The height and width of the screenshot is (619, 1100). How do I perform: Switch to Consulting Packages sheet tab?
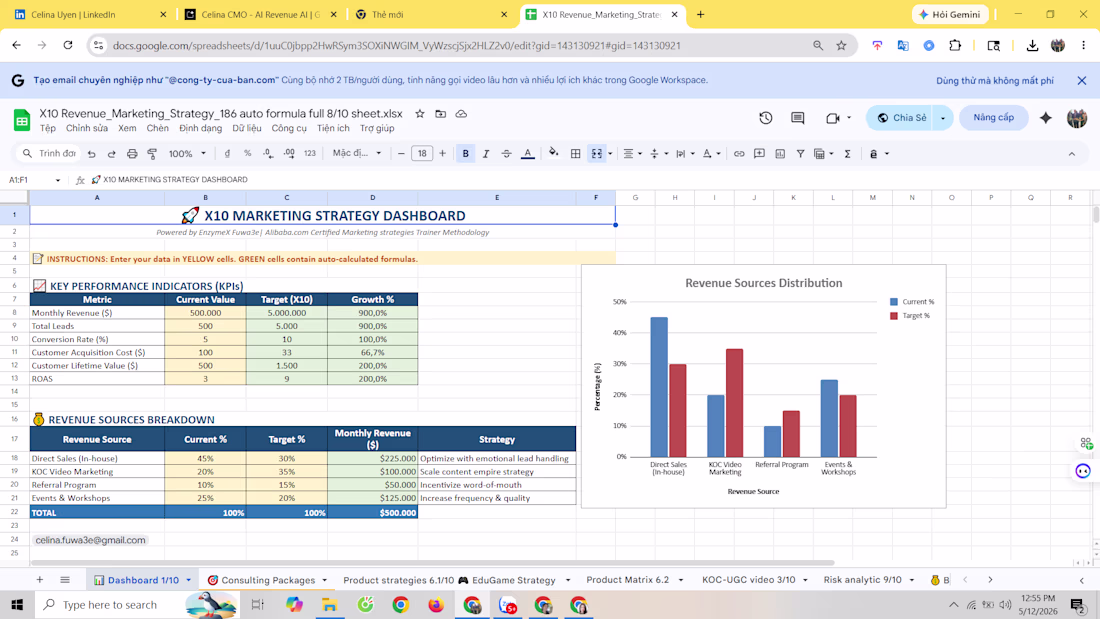click(268, 580)
